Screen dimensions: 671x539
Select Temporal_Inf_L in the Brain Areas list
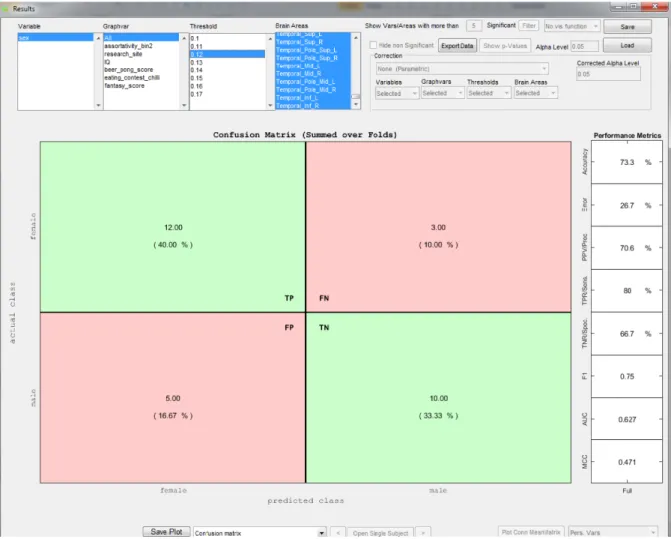(313, 98)
